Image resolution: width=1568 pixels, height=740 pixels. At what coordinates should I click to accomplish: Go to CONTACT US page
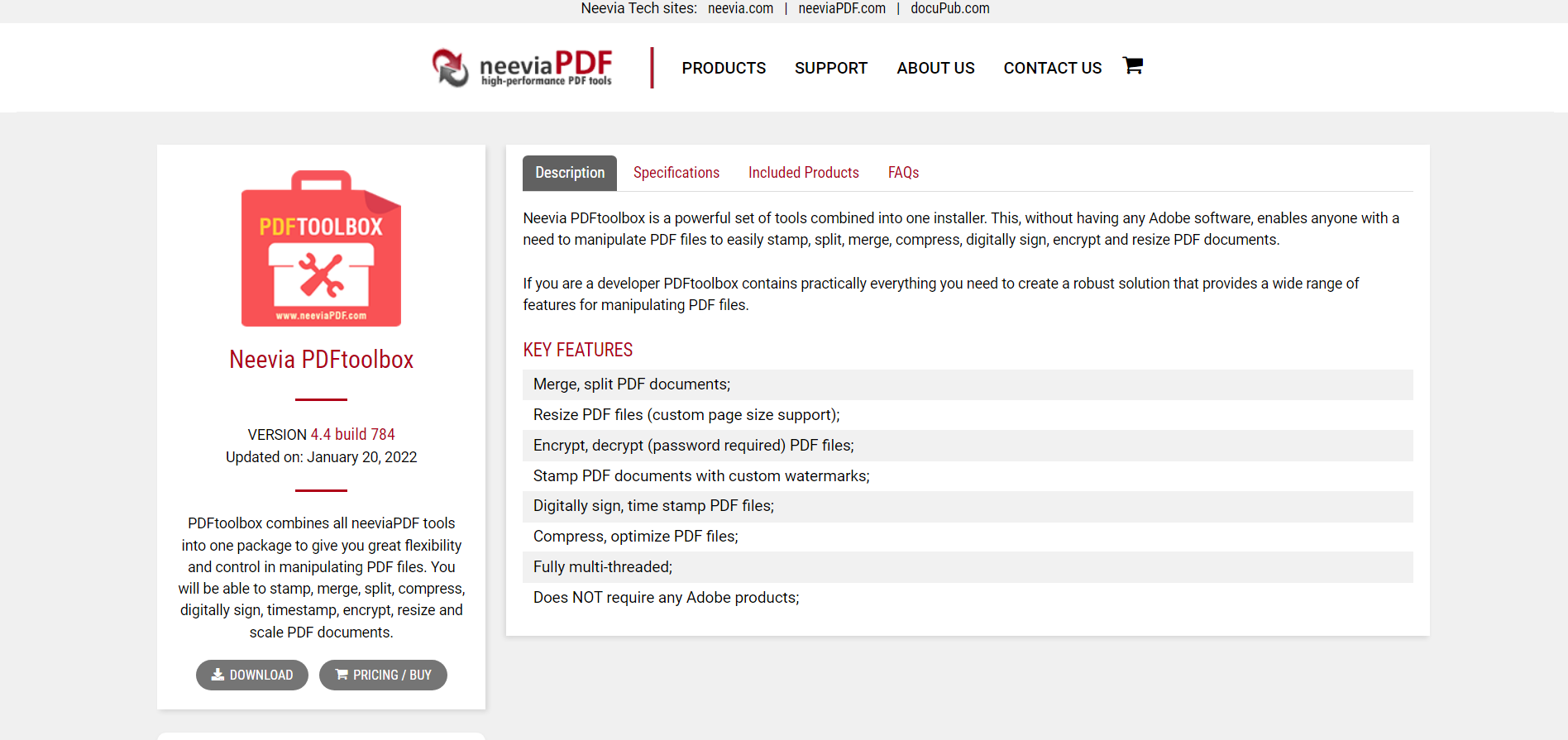click(1053, 68)
